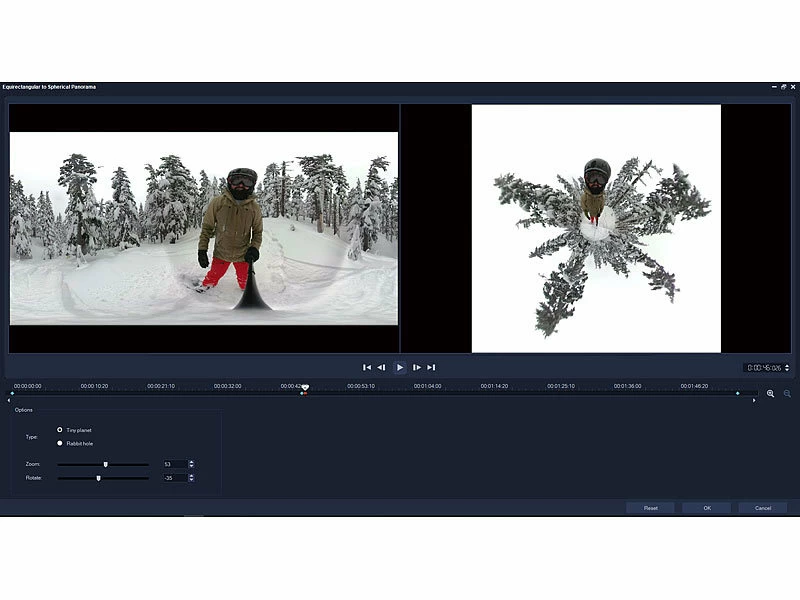Jump to the end of the clip
800x600 pixels.
point(431,368)
